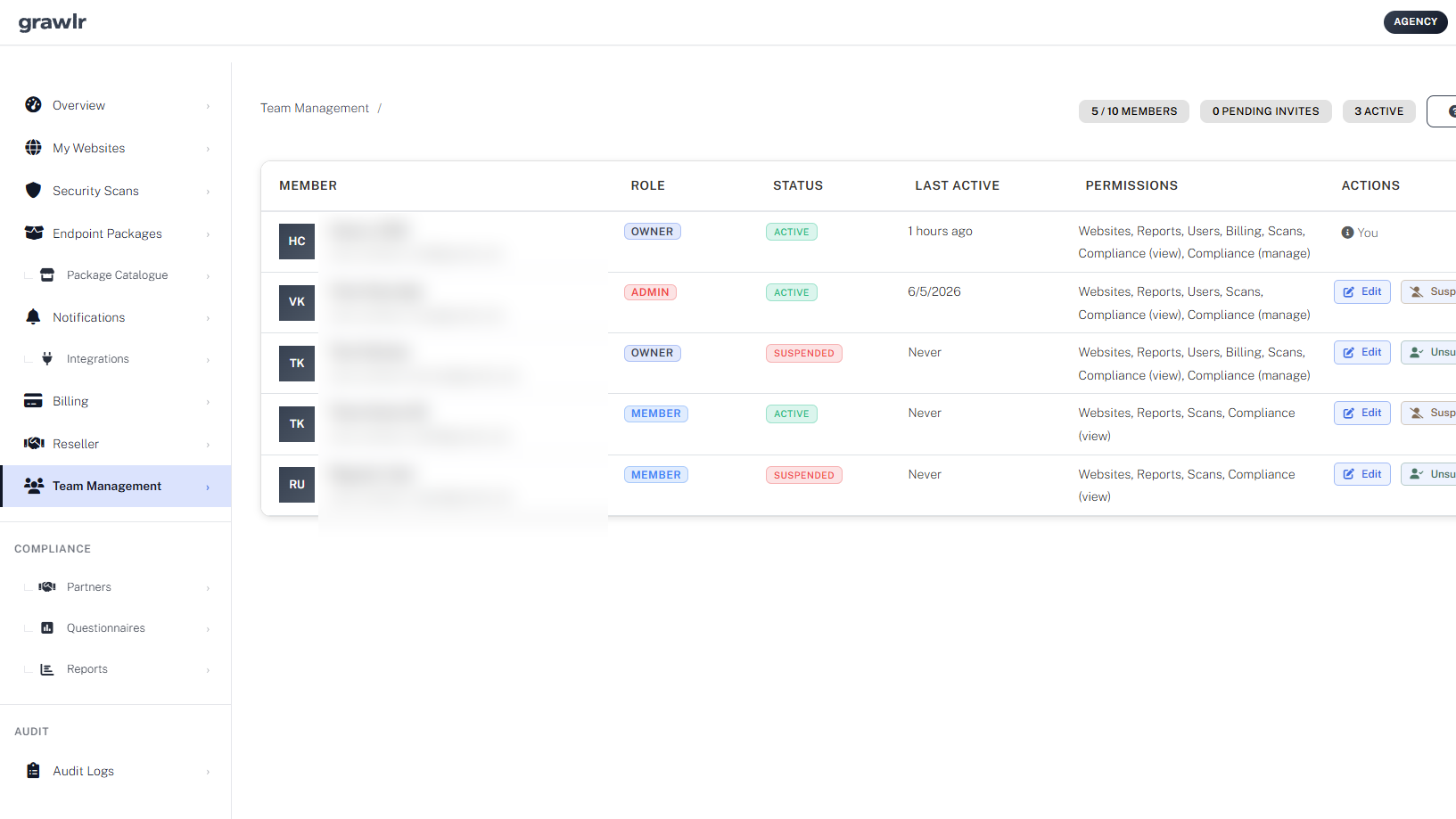The image size is (1456, 819).
Task: Go to Security Scans page
Action: 116,191
